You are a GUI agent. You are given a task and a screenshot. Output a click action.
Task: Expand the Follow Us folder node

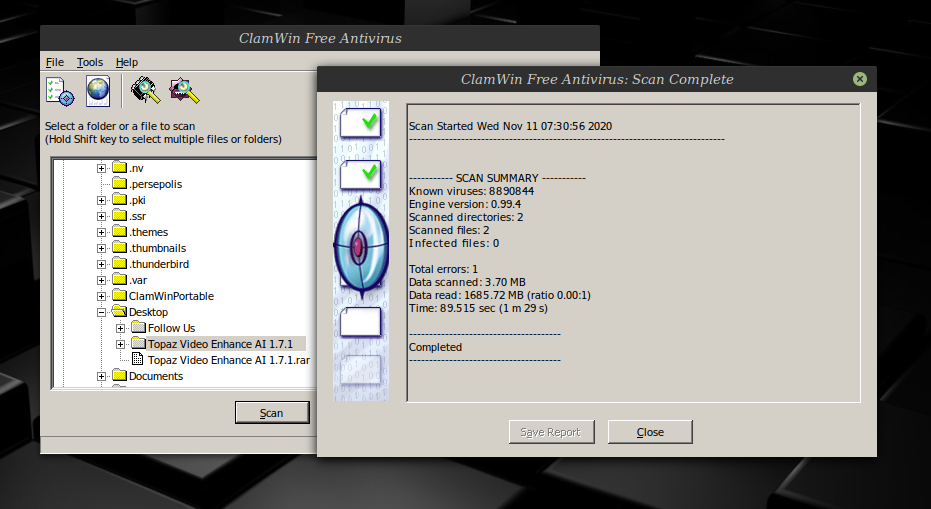coord(121,328)
